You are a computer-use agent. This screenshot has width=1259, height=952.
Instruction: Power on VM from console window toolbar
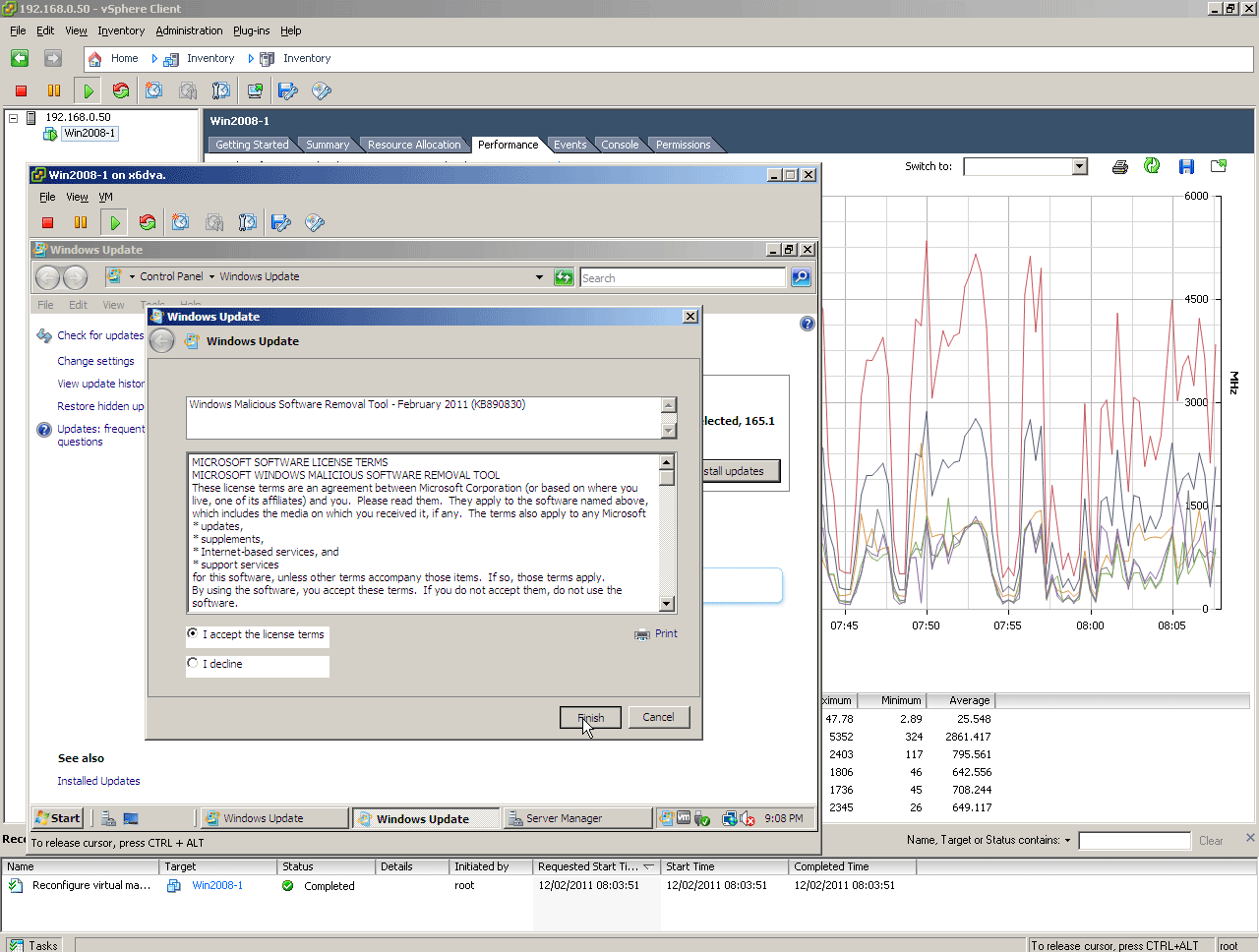(x=115, y=222)
